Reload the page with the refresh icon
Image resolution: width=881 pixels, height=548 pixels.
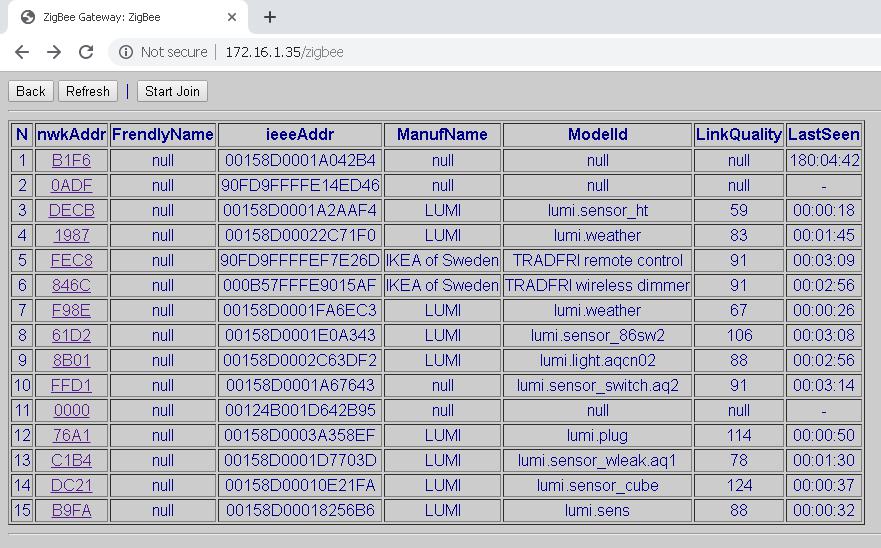(x=86, y=52)
